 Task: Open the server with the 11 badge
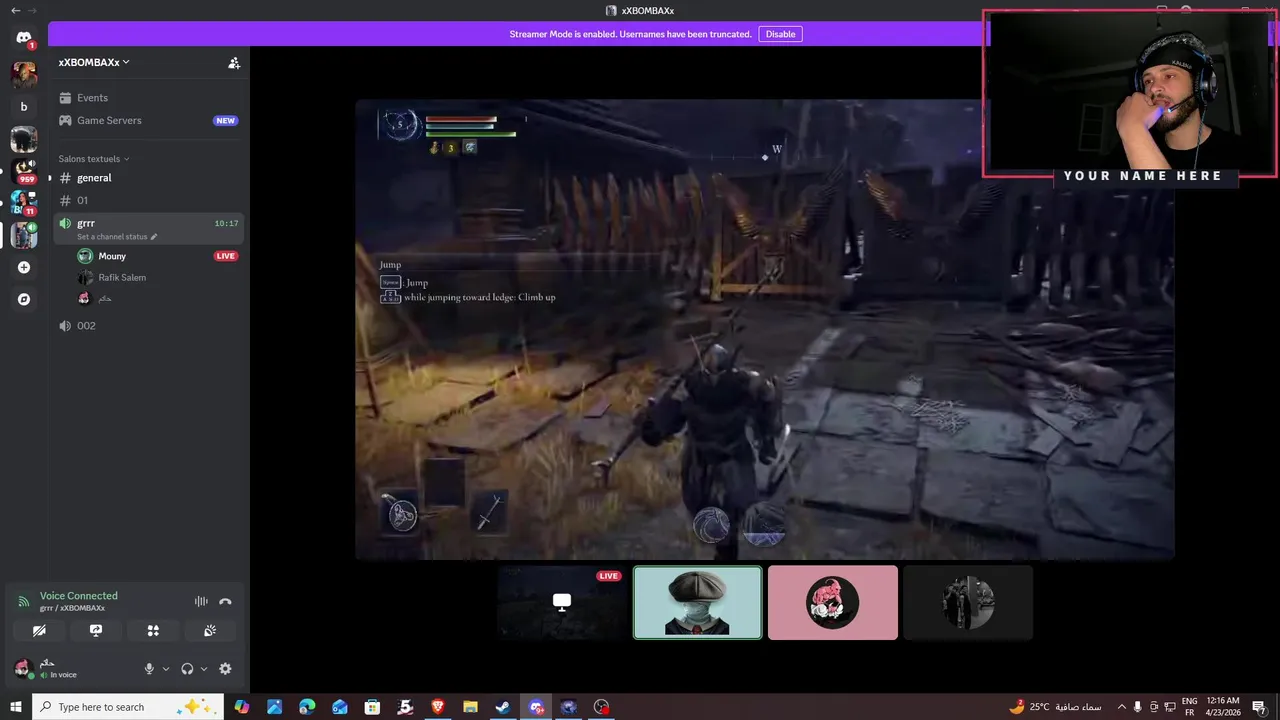(24, 203)
